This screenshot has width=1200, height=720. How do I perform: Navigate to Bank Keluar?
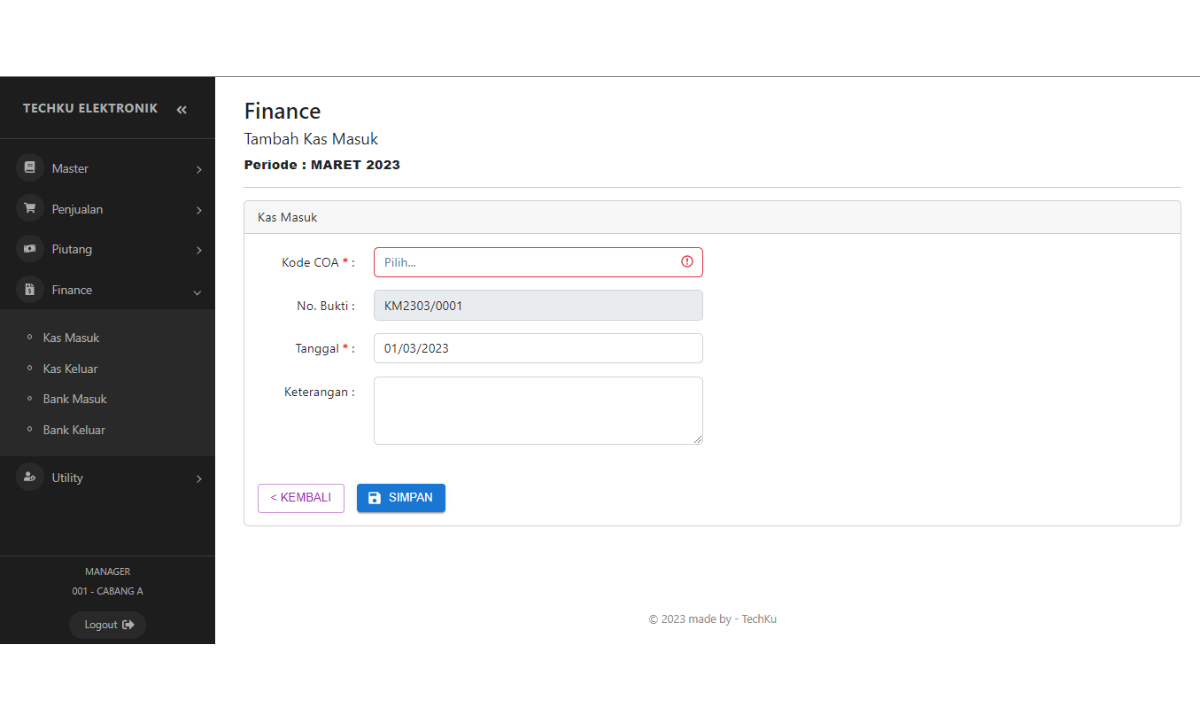(74, 430)
